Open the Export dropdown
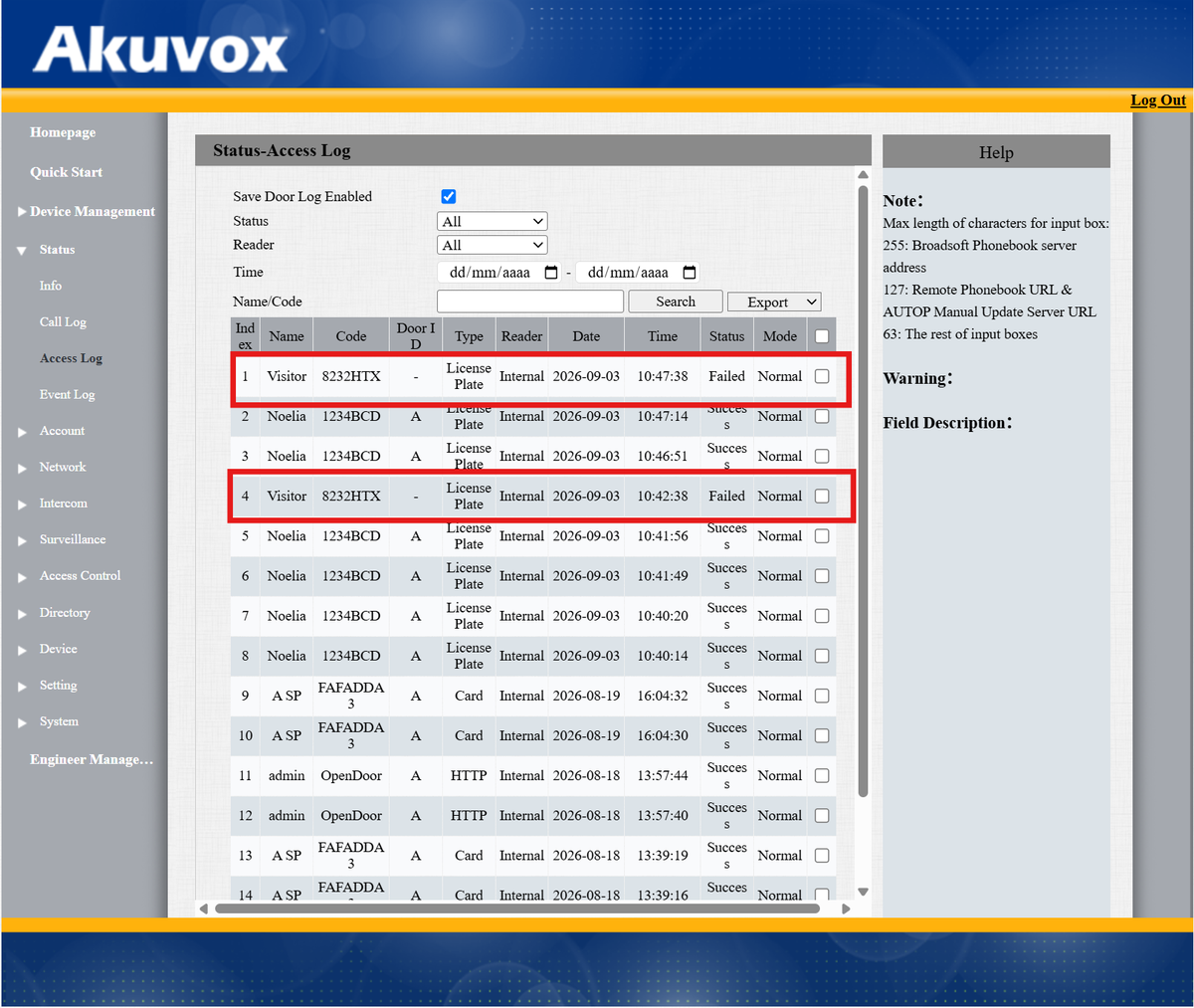Screen dimensions: 1194x1008 click(x=774, y=302)
